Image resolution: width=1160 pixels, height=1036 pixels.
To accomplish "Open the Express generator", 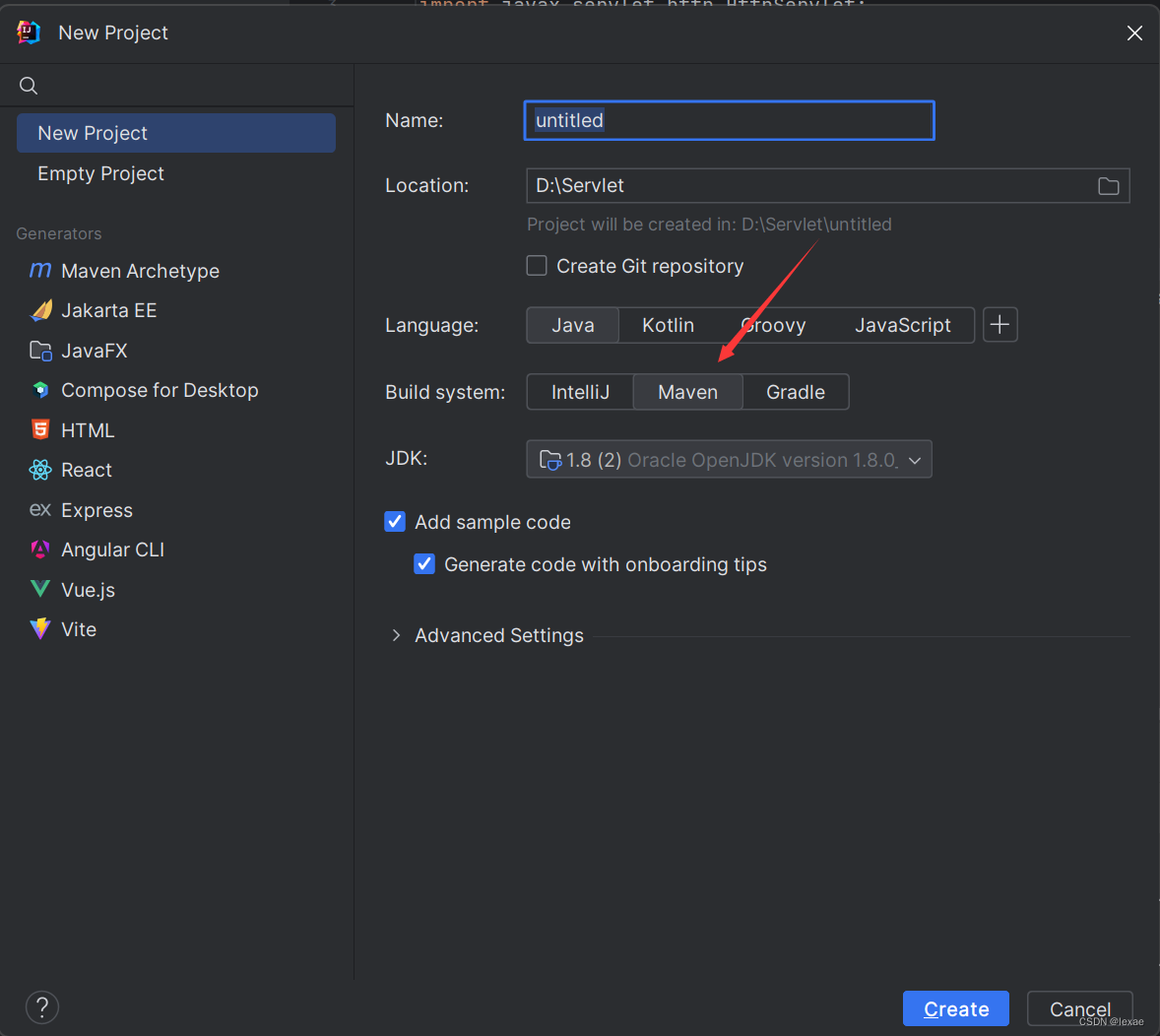I will tap(176, 510).
